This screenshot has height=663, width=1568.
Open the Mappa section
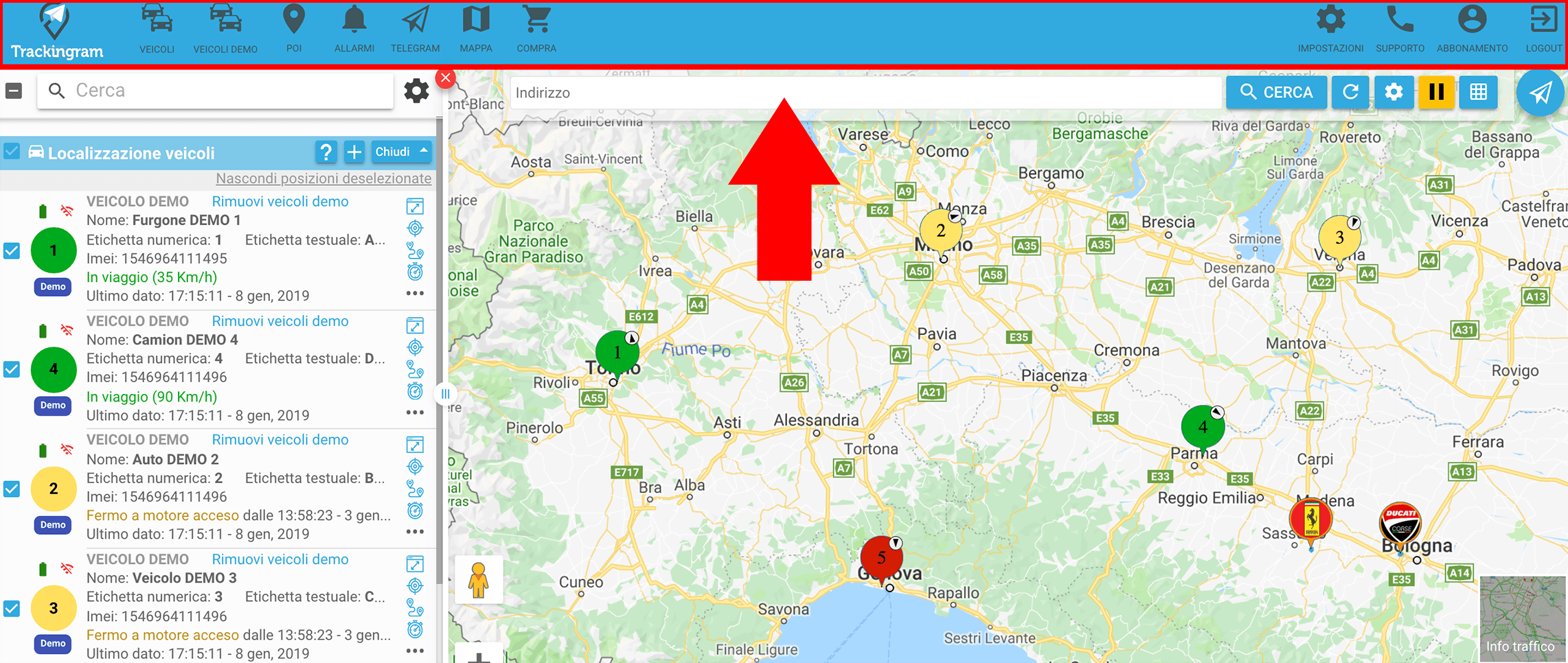(476, 29)
